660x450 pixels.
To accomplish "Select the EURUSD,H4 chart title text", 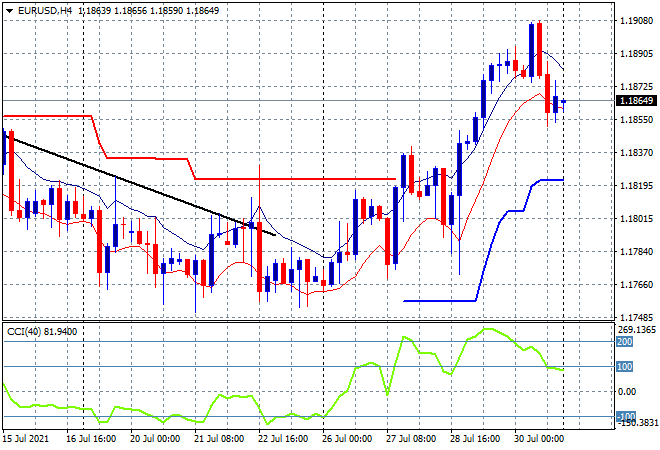I will [x=45, y=11].
